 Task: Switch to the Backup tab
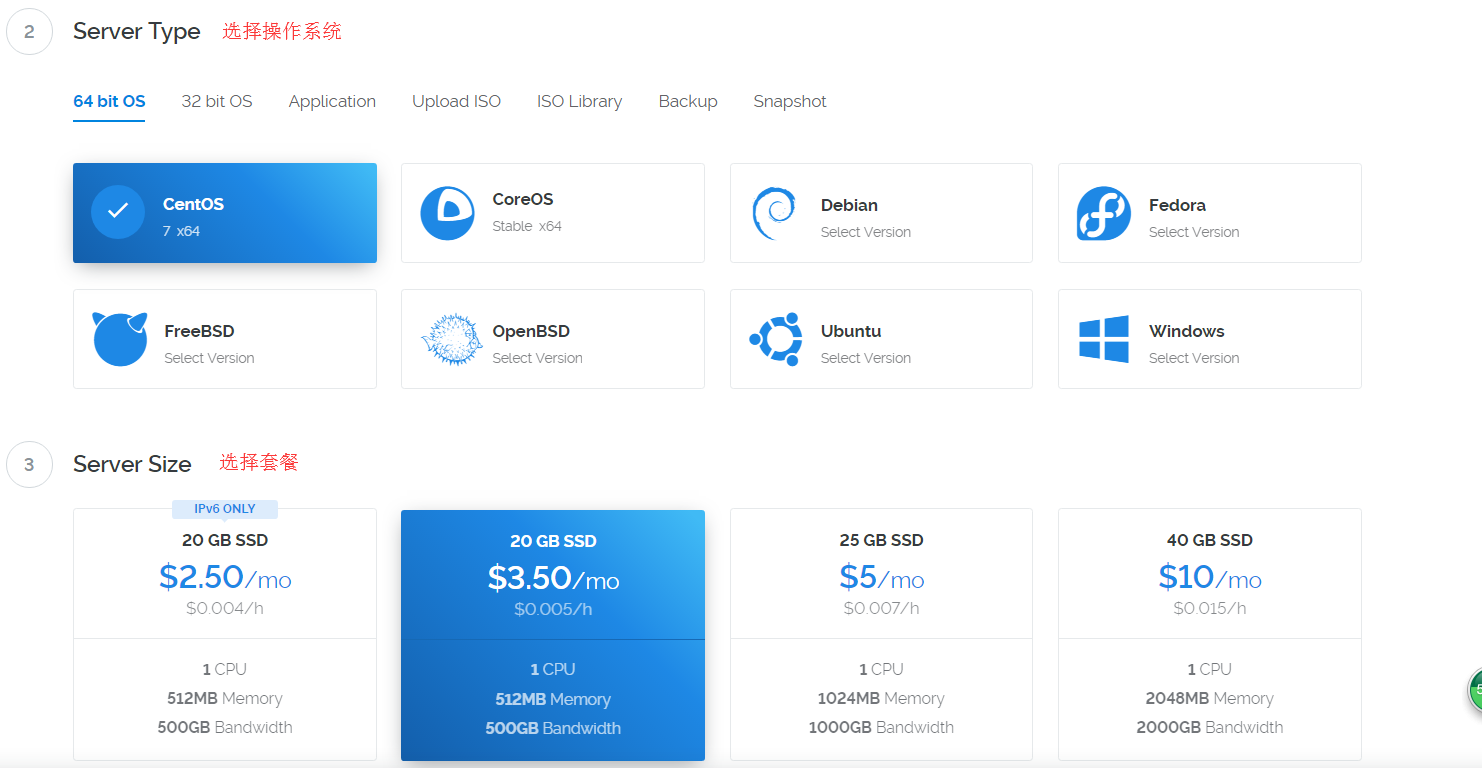pos(688,101)
